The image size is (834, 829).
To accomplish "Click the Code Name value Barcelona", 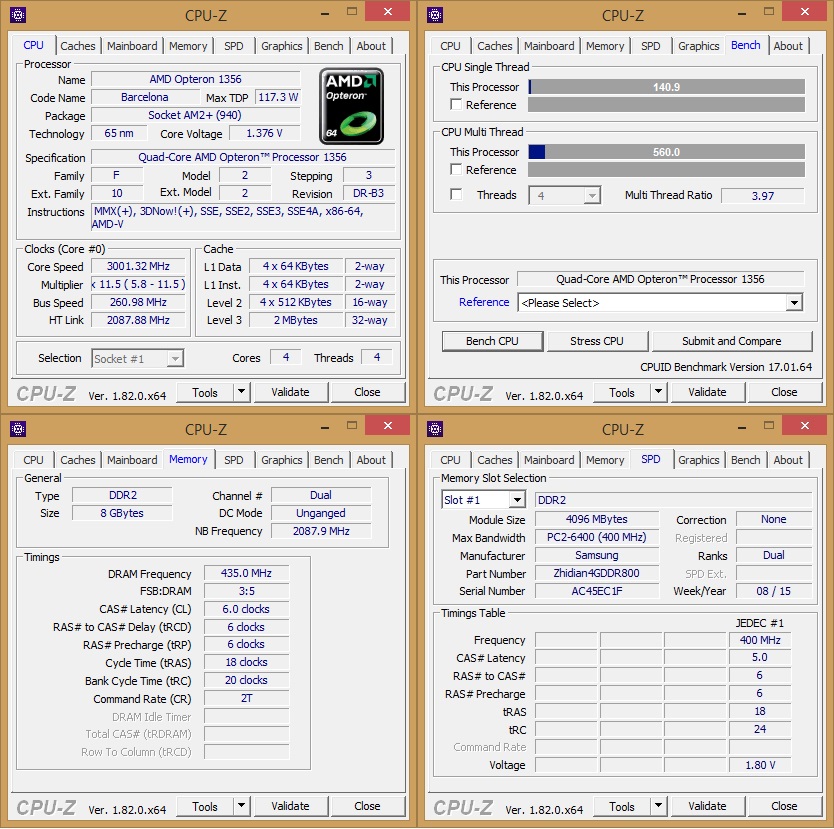I will pos(145,97).
